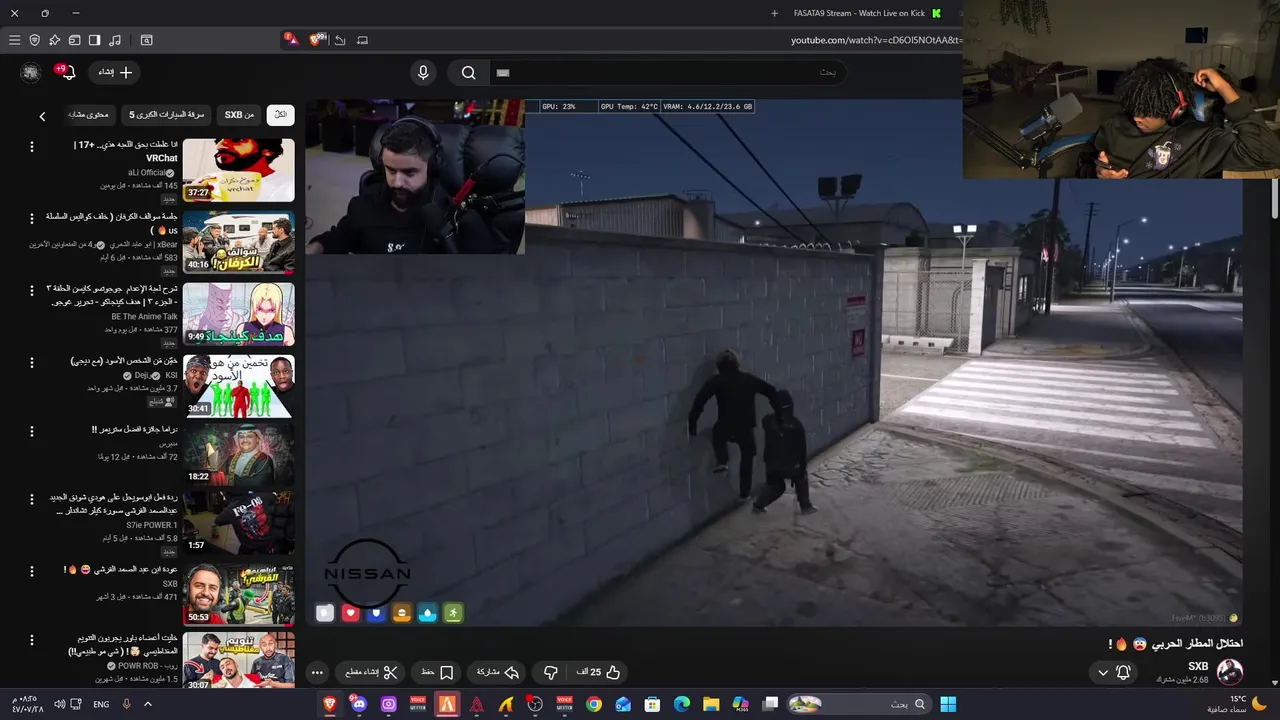
Task: Open the SXB channel avatar
Action: click(1230, 672)
